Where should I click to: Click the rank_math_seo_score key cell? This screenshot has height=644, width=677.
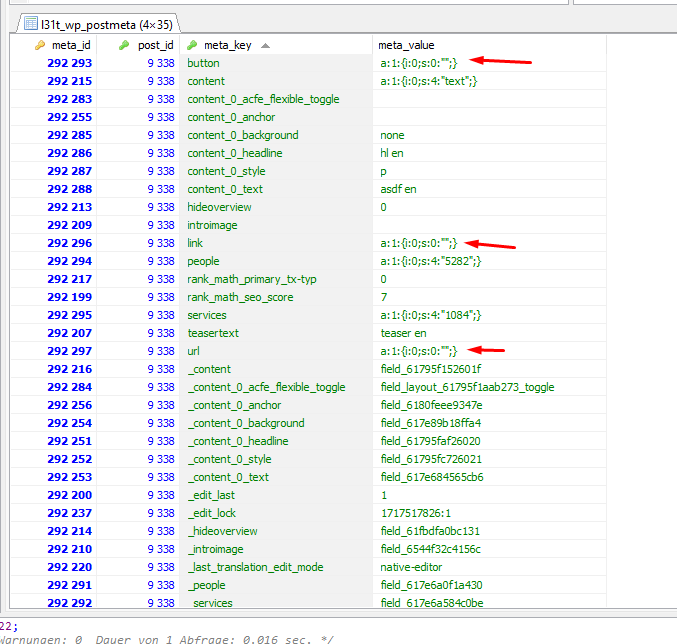(x=276, y=297)
